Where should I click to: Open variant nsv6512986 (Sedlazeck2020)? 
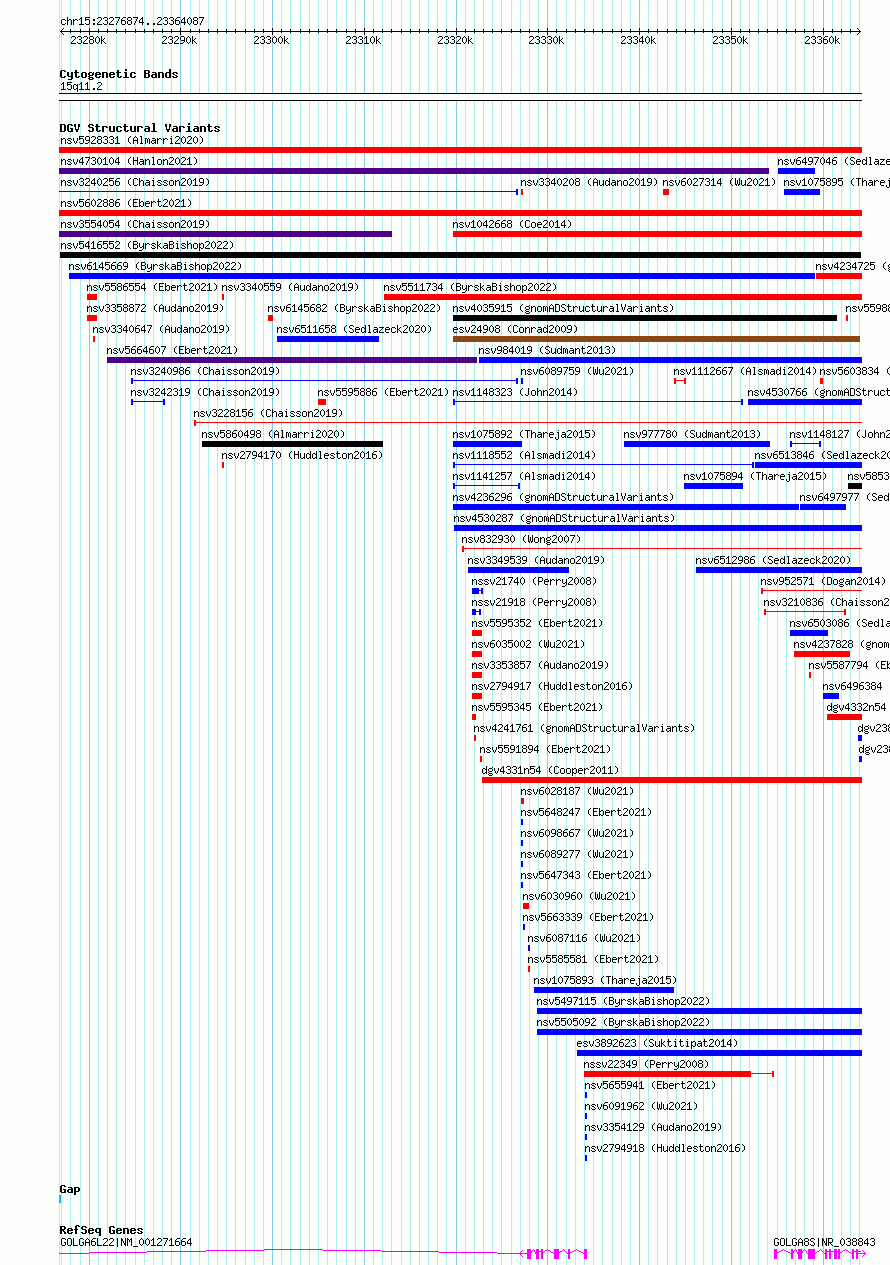pos(774,560)
